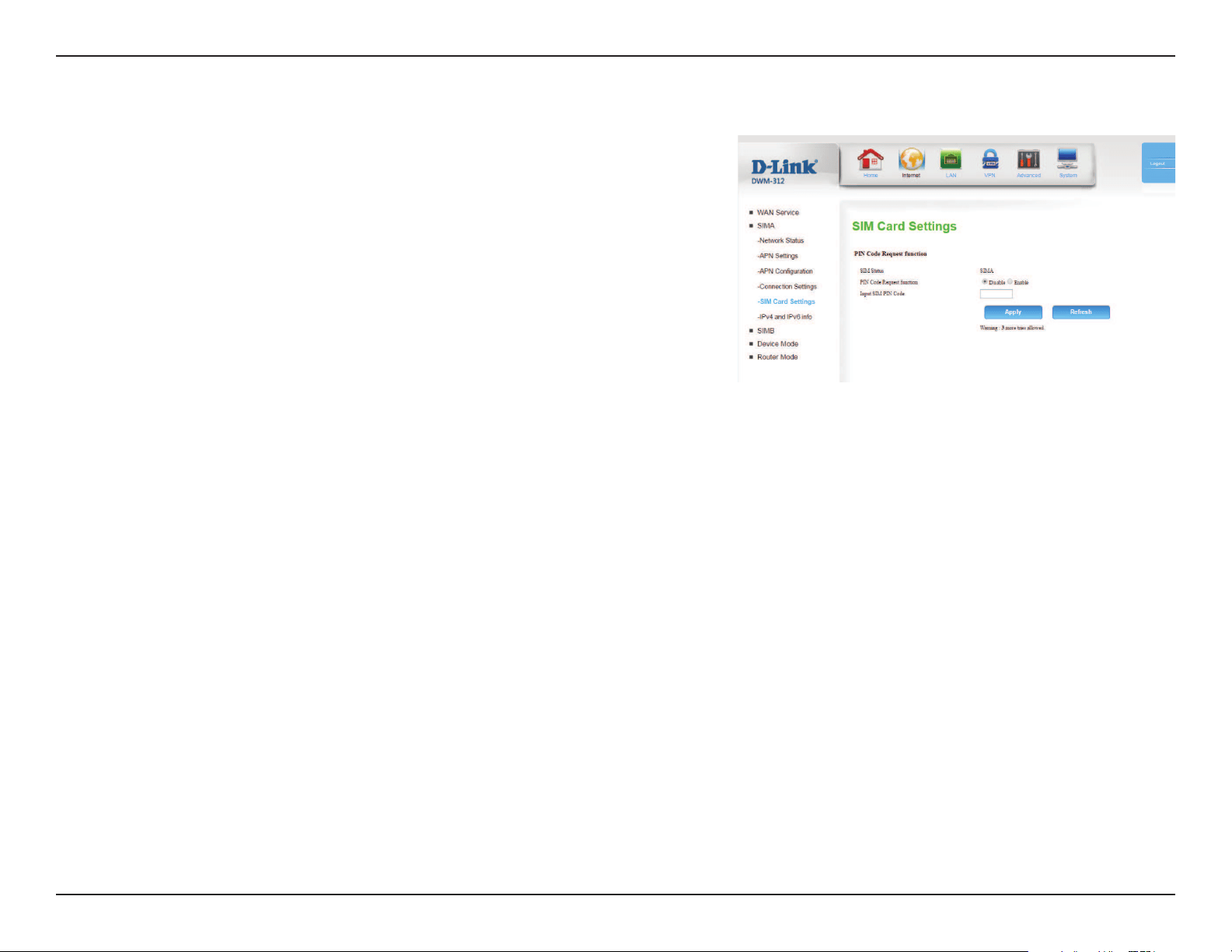Open the Home section house icon
Viewport: 1232px width, 952px height.
[871, 159]
